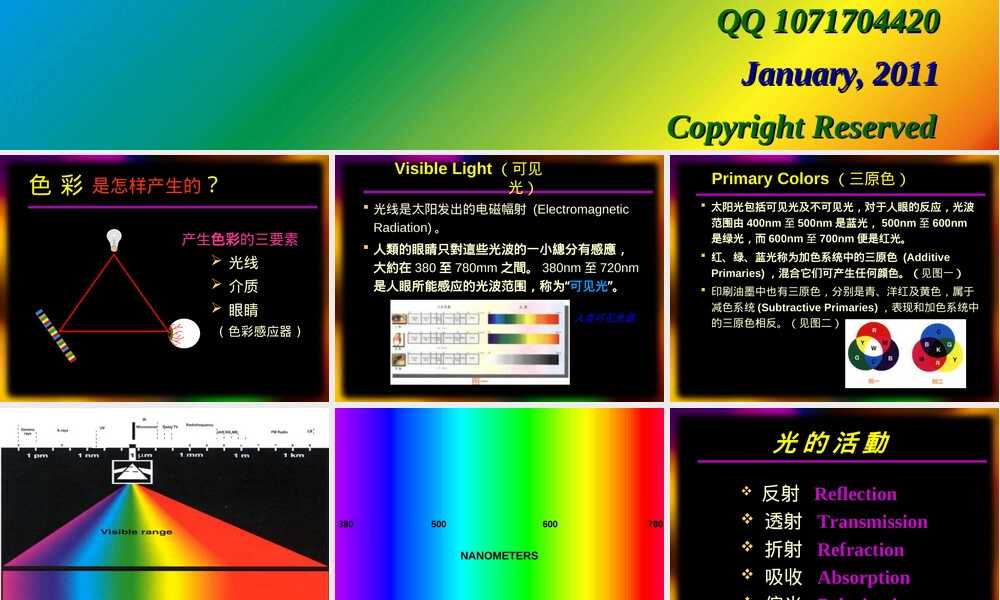
Task: Click the '380' wavelength label
Action: (346, 524)
